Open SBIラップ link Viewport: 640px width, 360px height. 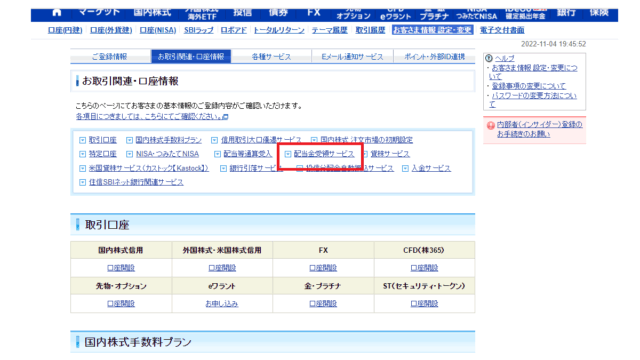(199, 30)
